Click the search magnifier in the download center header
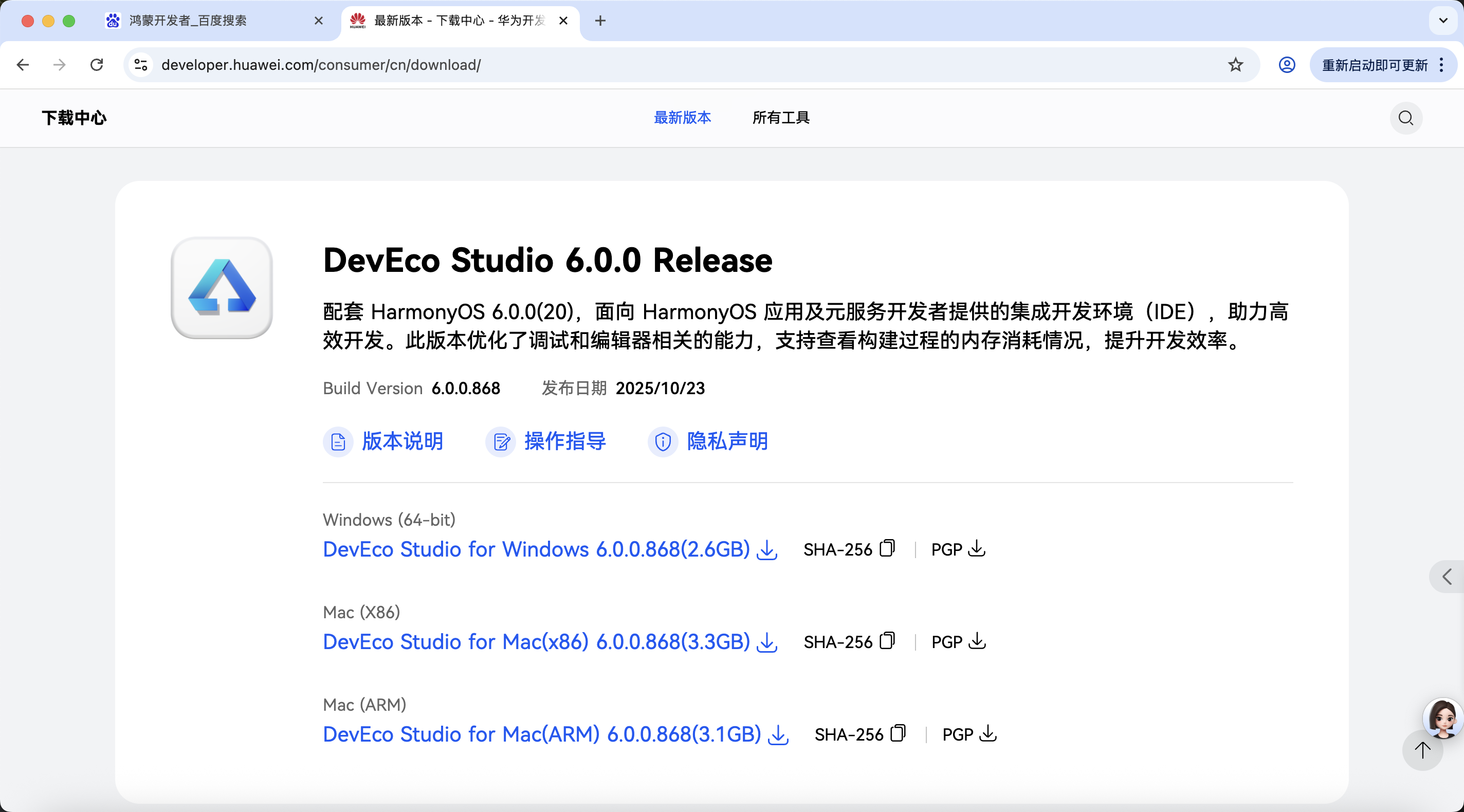Image resolution: width=1464 pixels, height=812 pixels. 1405,118
